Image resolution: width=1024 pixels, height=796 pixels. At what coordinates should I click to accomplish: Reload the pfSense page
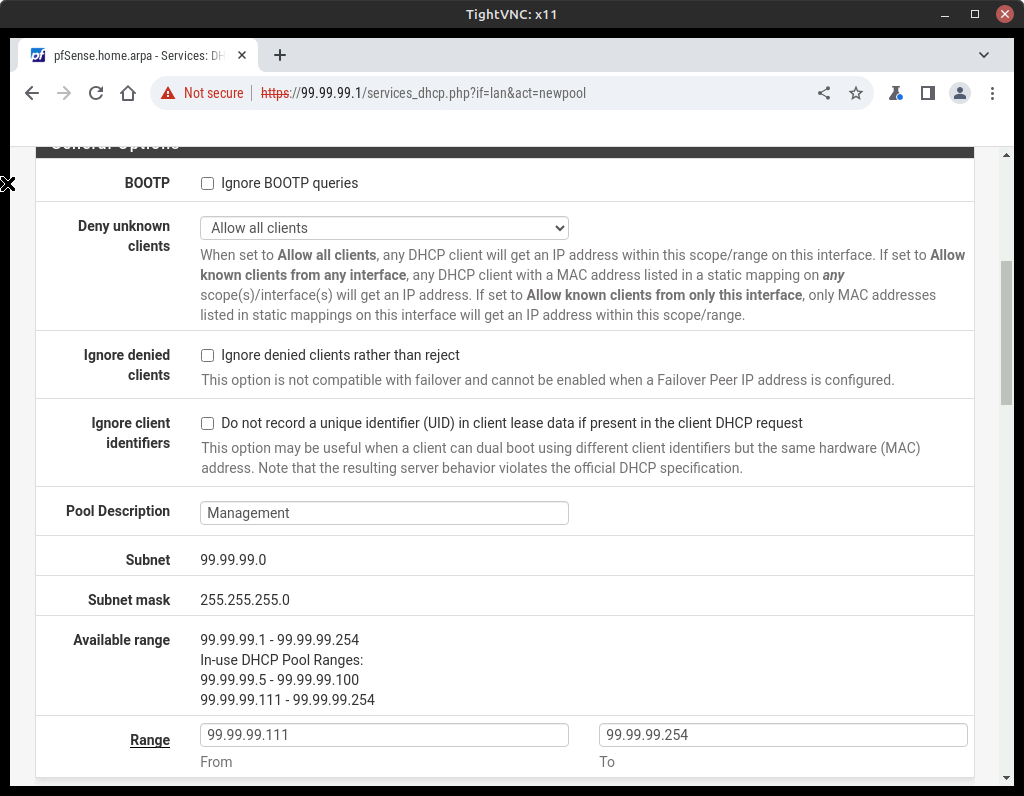tap(96, 93)
